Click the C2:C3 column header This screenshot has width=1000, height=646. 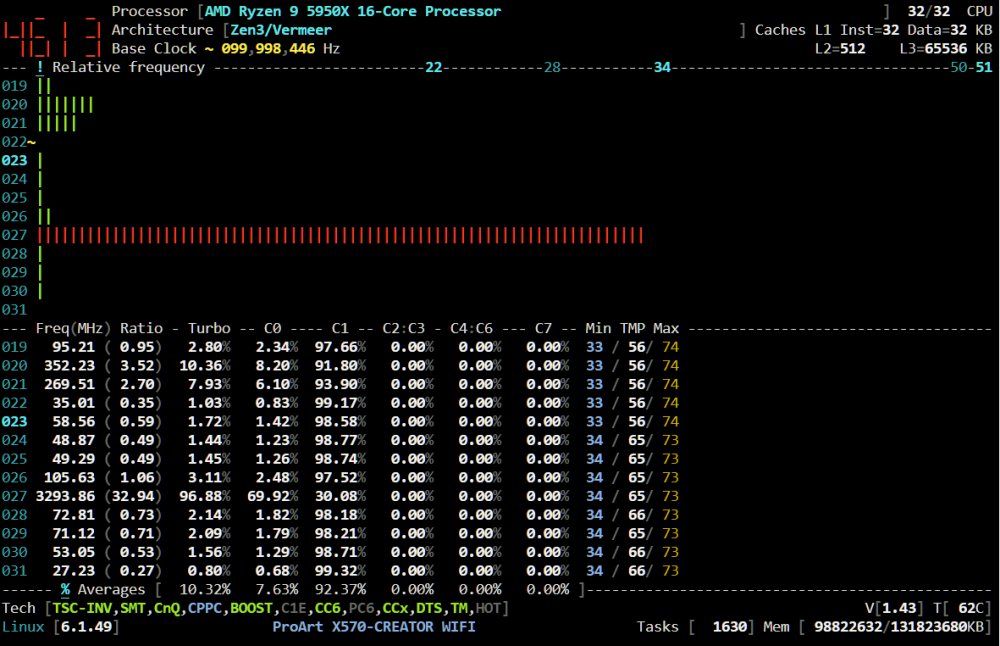point(404,328)
